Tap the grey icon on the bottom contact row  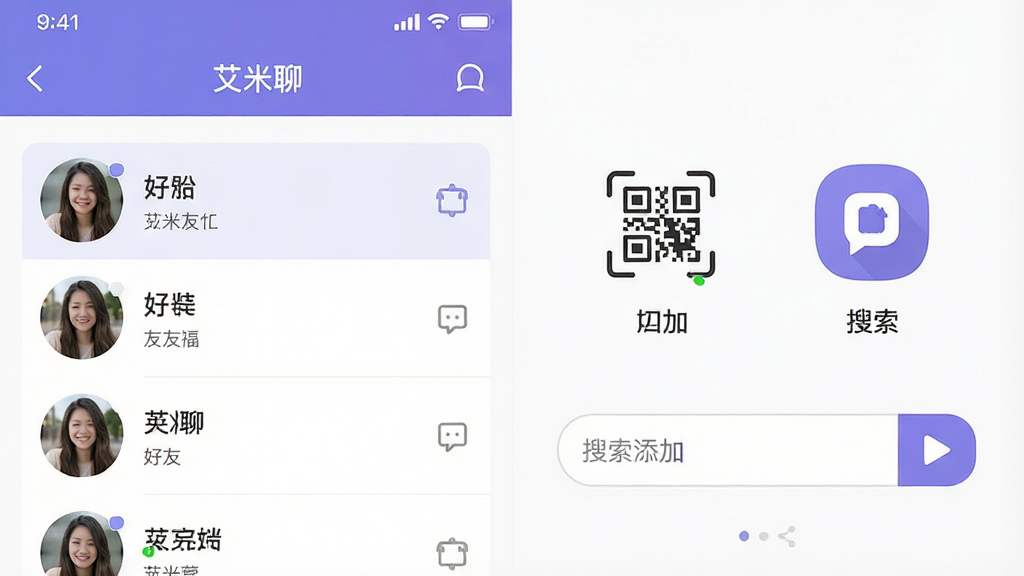tap(452, 554)
